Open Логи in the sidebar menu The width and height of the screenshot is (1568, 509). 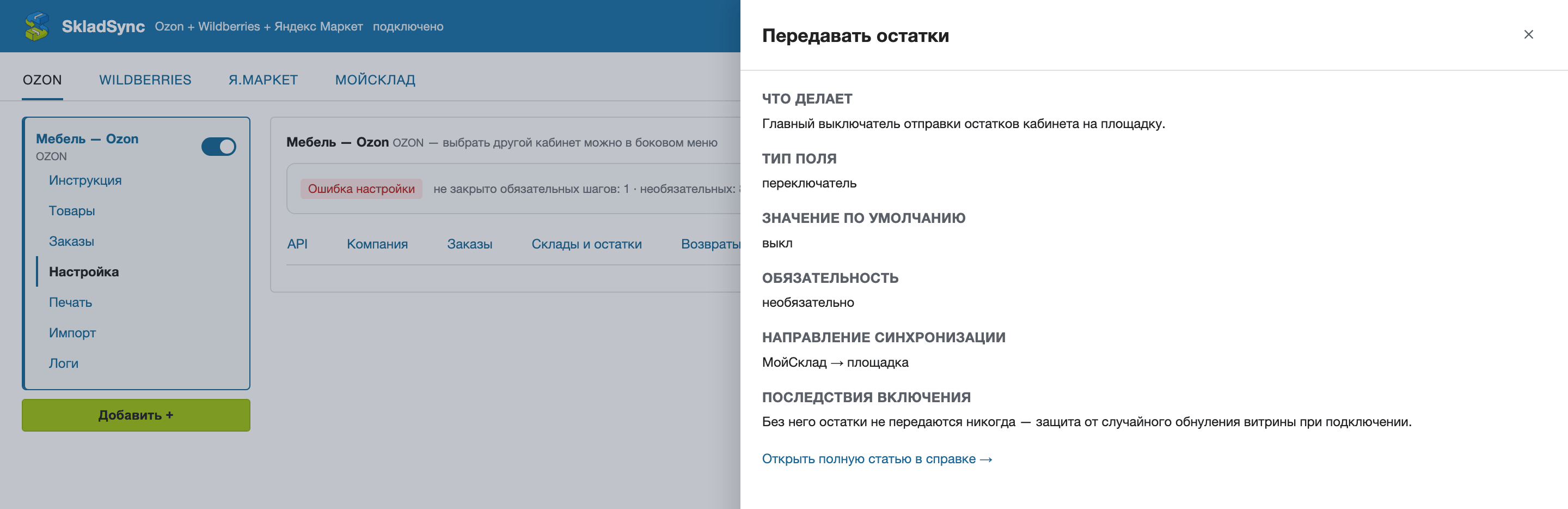(x=63, y=363)
